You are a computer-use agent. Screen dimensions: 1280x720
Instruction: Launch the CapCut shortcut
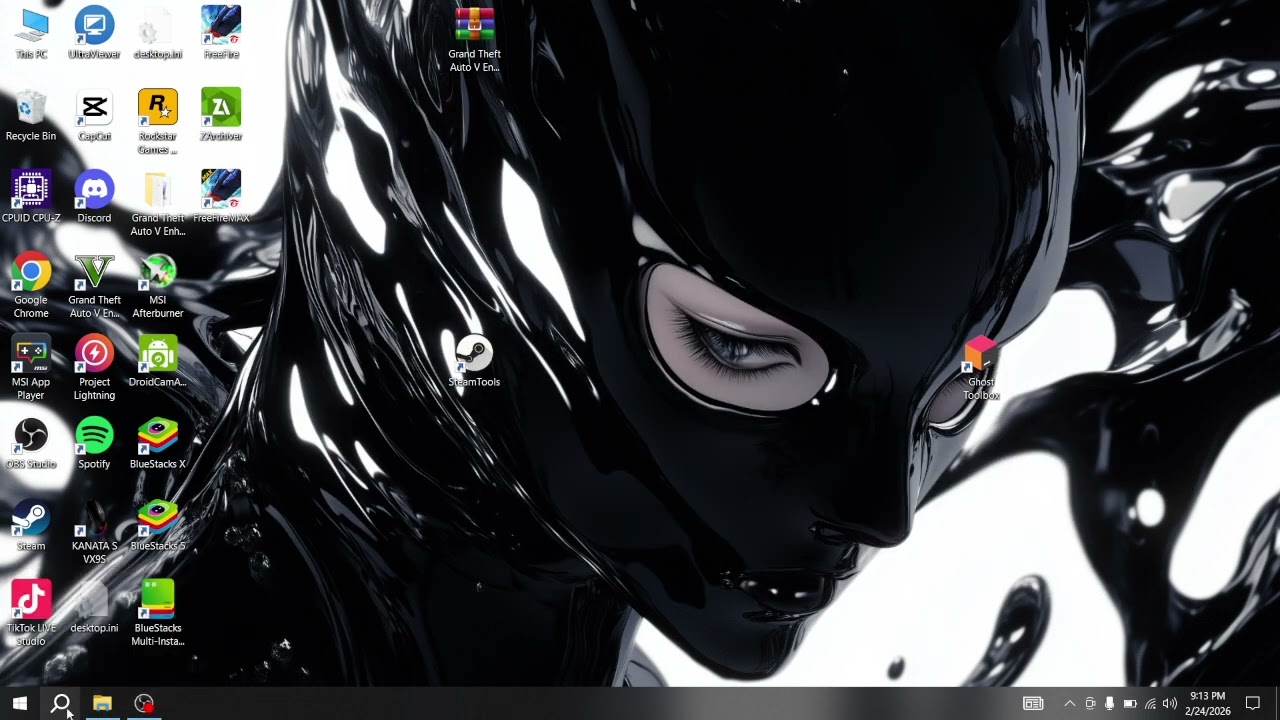(x=94, y=115)
